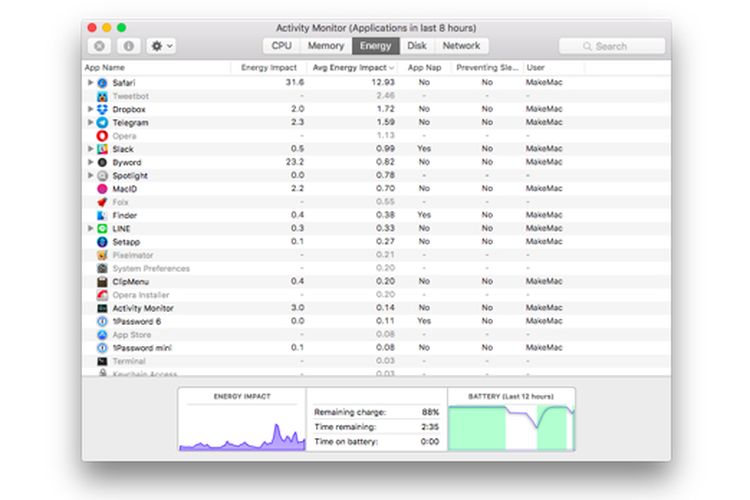Screen dimensions: 750x500
Task: Click the Terminal app icon
Action: 102,361
